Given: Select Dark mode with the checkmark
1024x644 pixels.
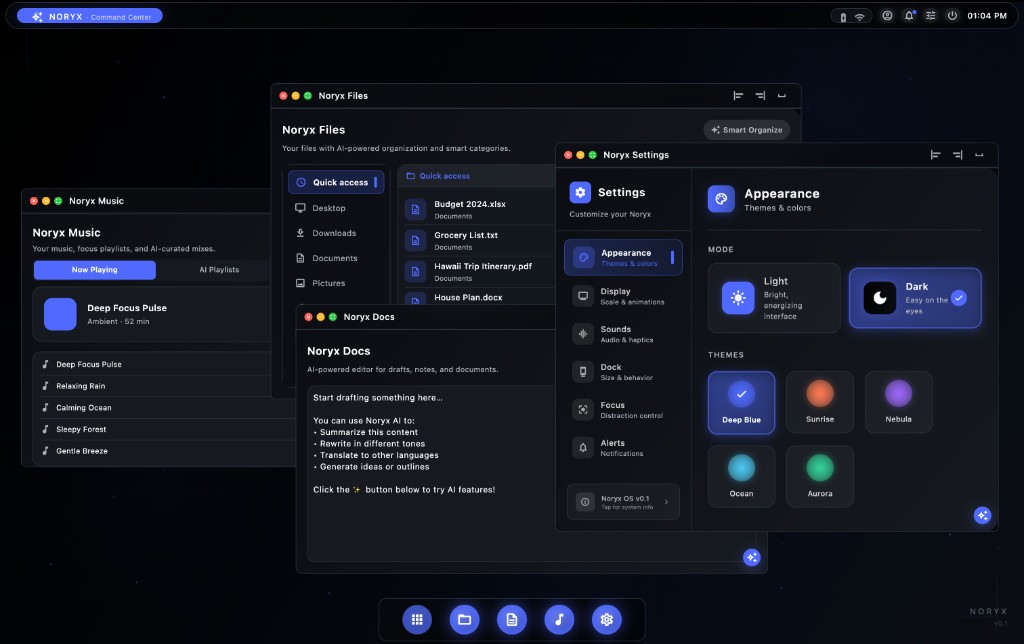Looking at the screenshot, I should [914, 297].
